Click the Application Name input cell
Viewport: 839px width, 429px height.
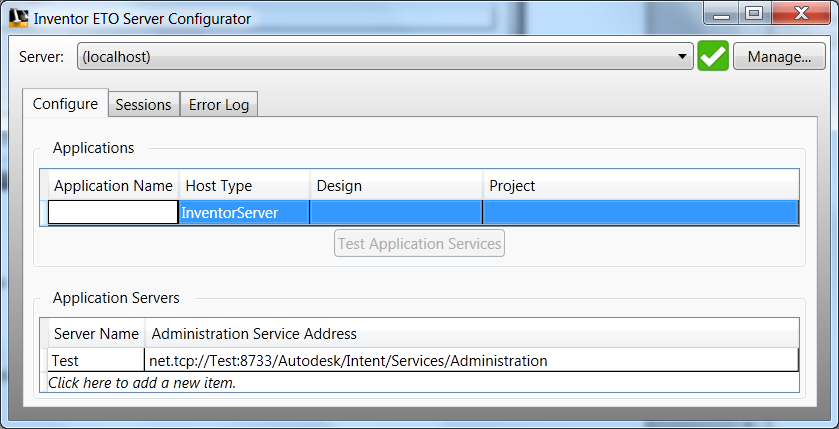[113, 212]
